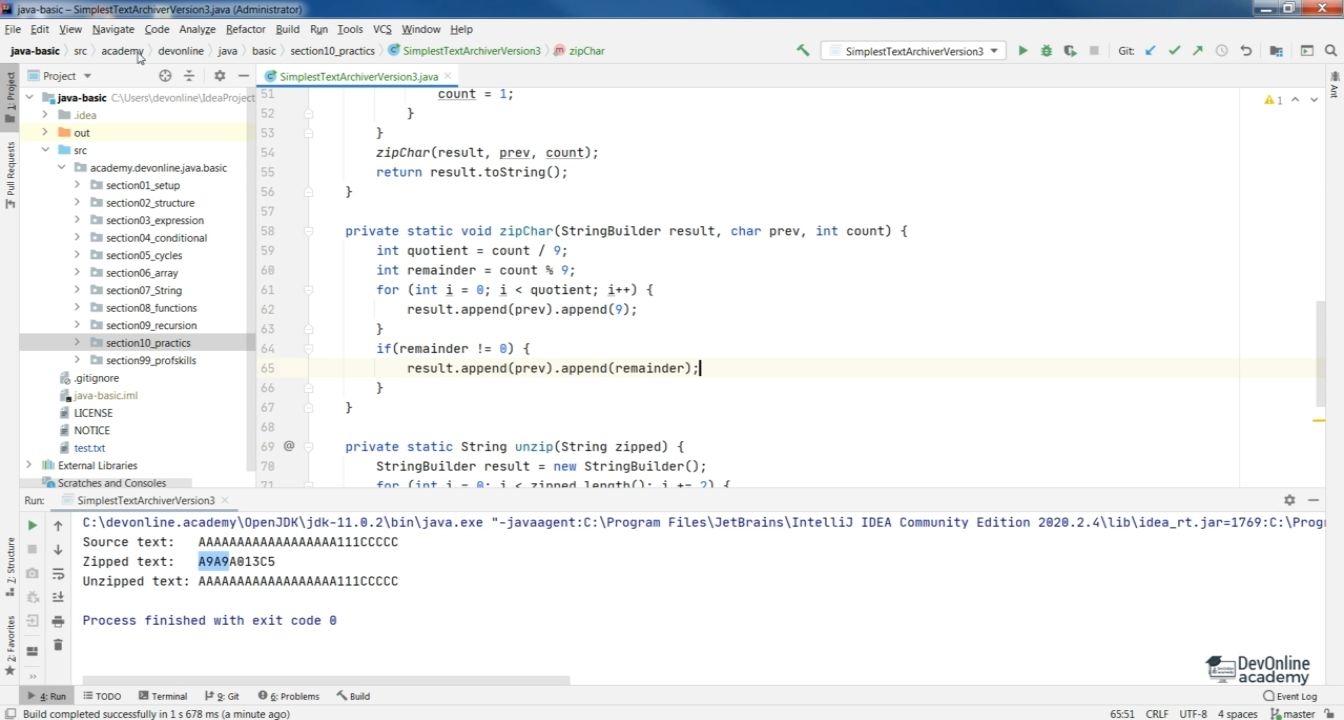Toggle the Ant side panel
Image resolution: width=1344 pixels, height=720 pixels.
1334,87
